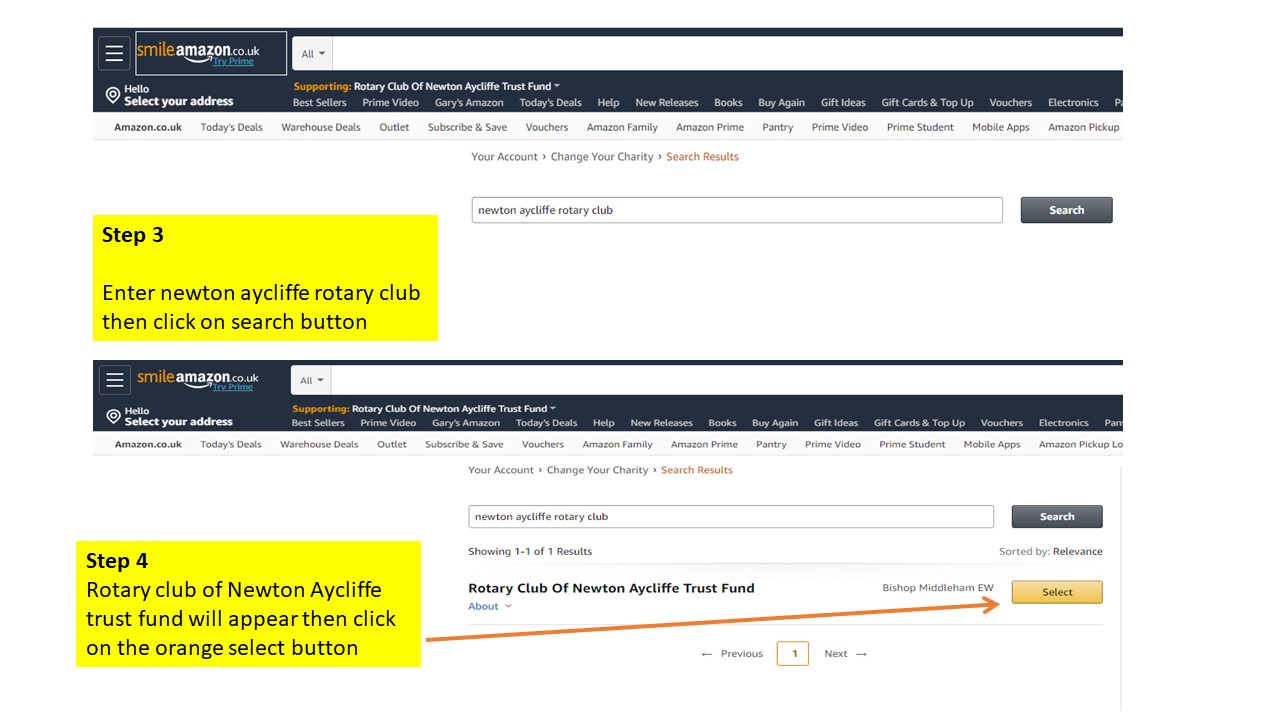
Task: Click the Search button in Step 4 screenshot
Action: (1057, 516)
